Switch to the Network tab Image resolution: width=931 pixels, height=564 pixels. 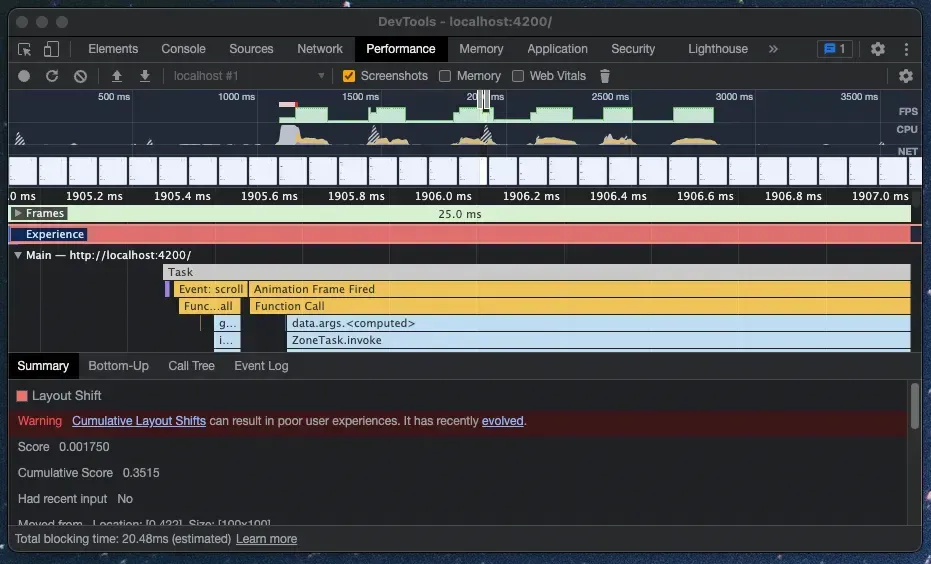[x=319, y=49]
